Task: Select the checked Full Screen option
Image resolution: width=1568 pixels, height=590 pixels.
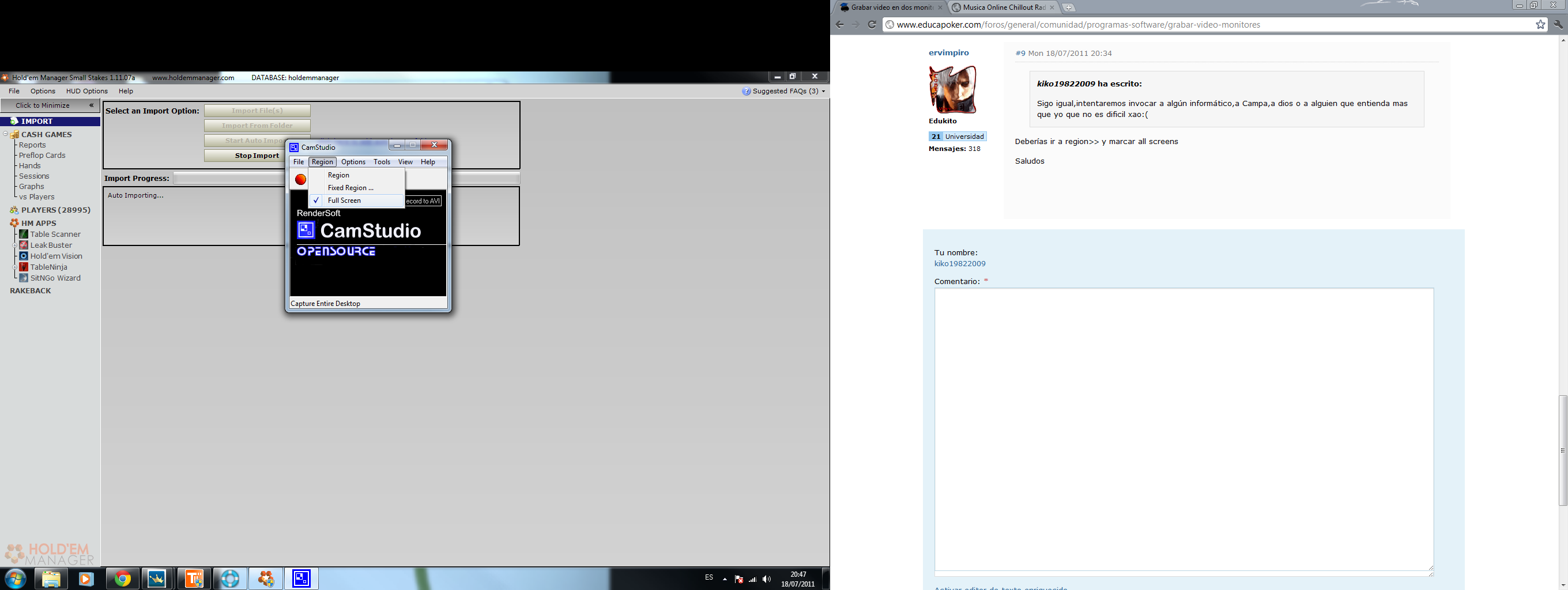Action: pos(357,201)
